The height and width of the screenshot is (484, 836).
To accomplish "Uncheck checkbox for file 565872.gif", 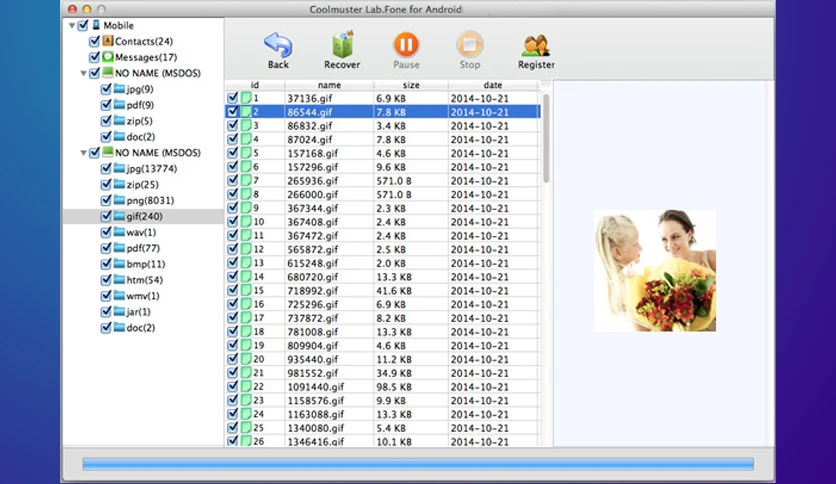I will click(x=232, y=249).
